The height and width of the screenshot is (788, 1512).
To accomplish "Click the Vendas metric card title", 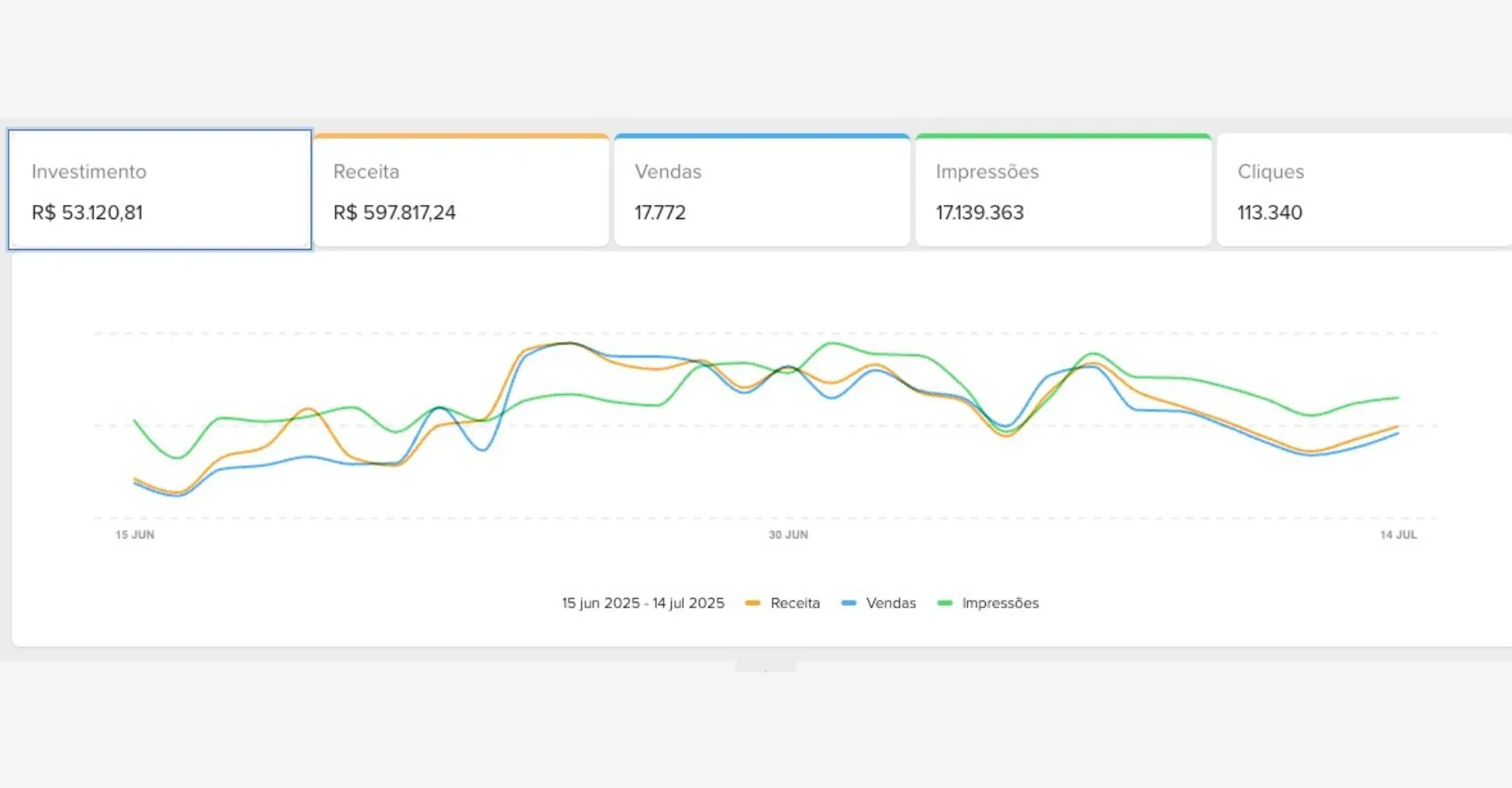I will click(668, 172).
